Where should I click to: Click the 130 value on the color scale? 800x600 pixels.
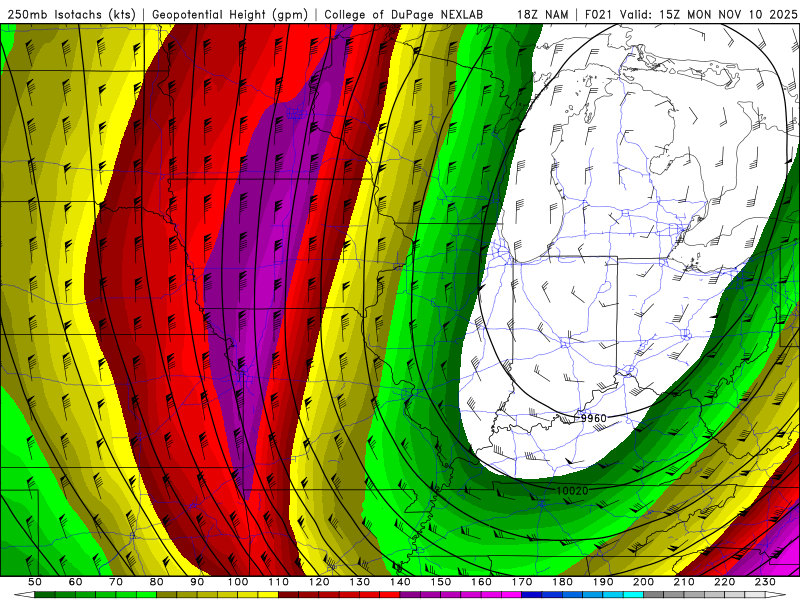[360, 582]
